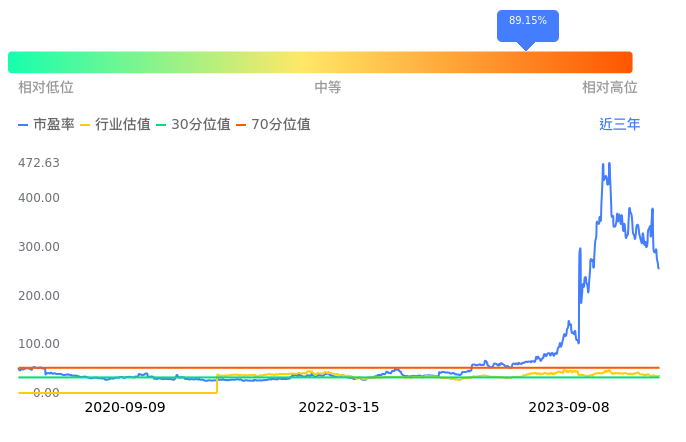Click the 300.00 y-axis label
Screen dimensions: 686x442
(39, 247)
